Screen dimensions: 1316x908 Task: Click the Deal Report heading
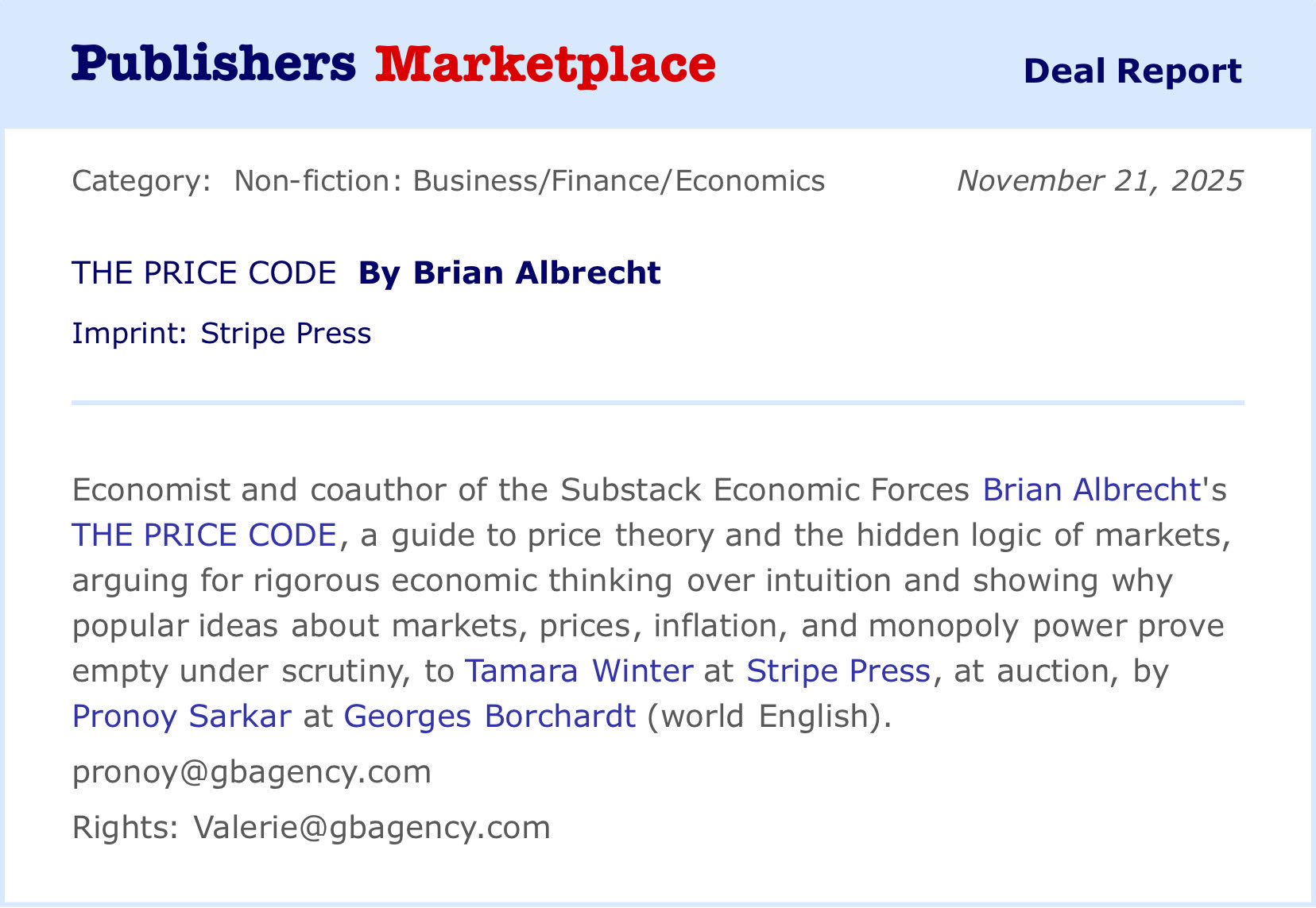1132,71
